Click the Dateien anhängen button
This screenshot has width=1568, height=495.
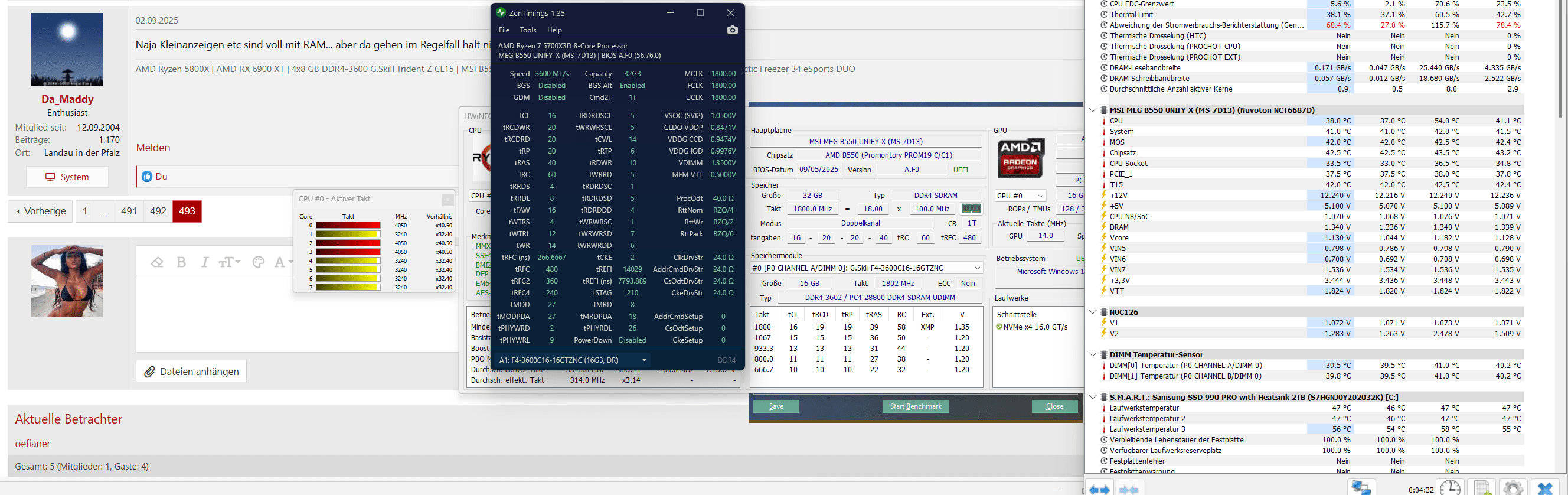[191, 372]
